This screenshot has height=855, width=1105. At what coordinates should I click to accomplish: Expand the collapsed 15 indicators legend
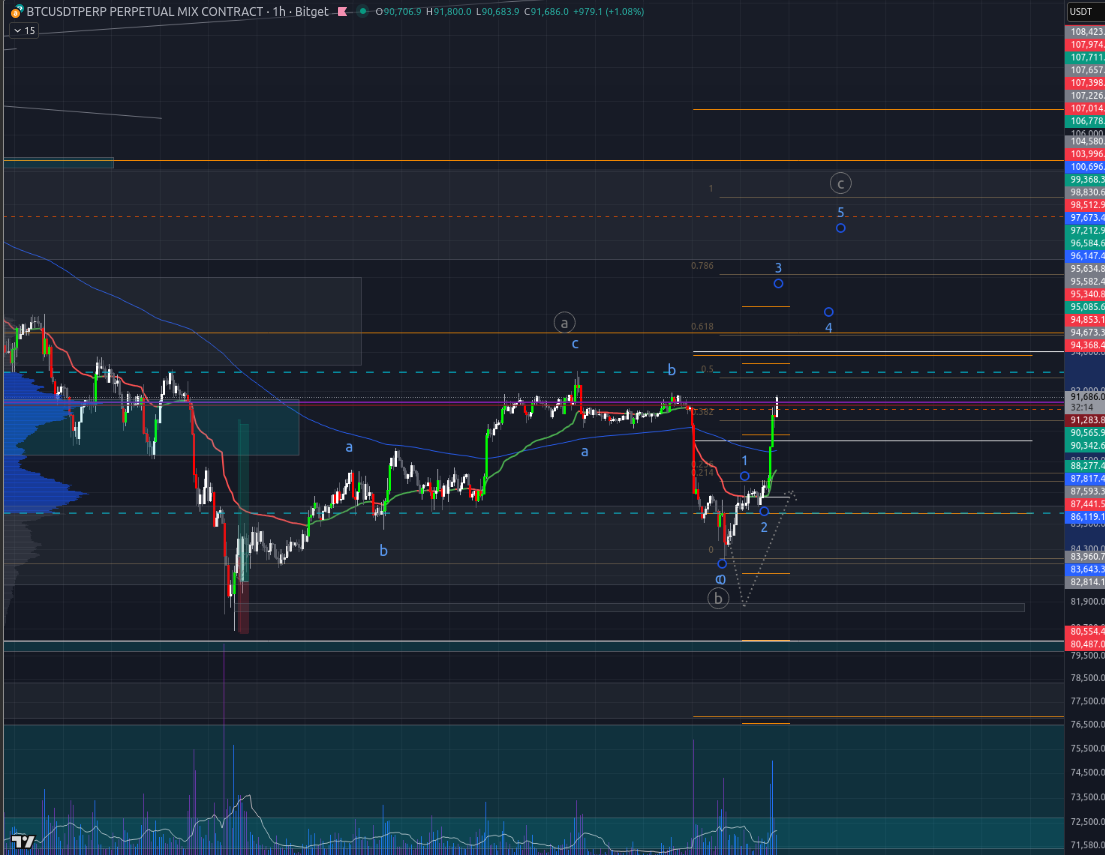coord(23,31)
